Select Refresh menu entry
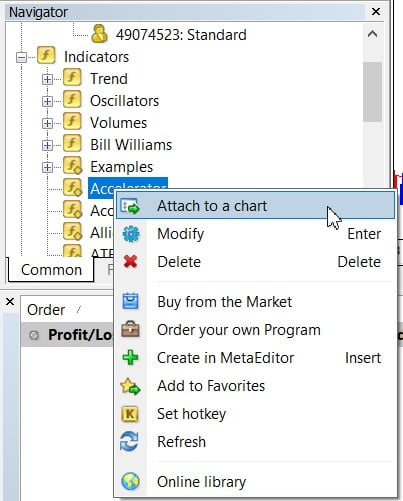 point(255,442)
